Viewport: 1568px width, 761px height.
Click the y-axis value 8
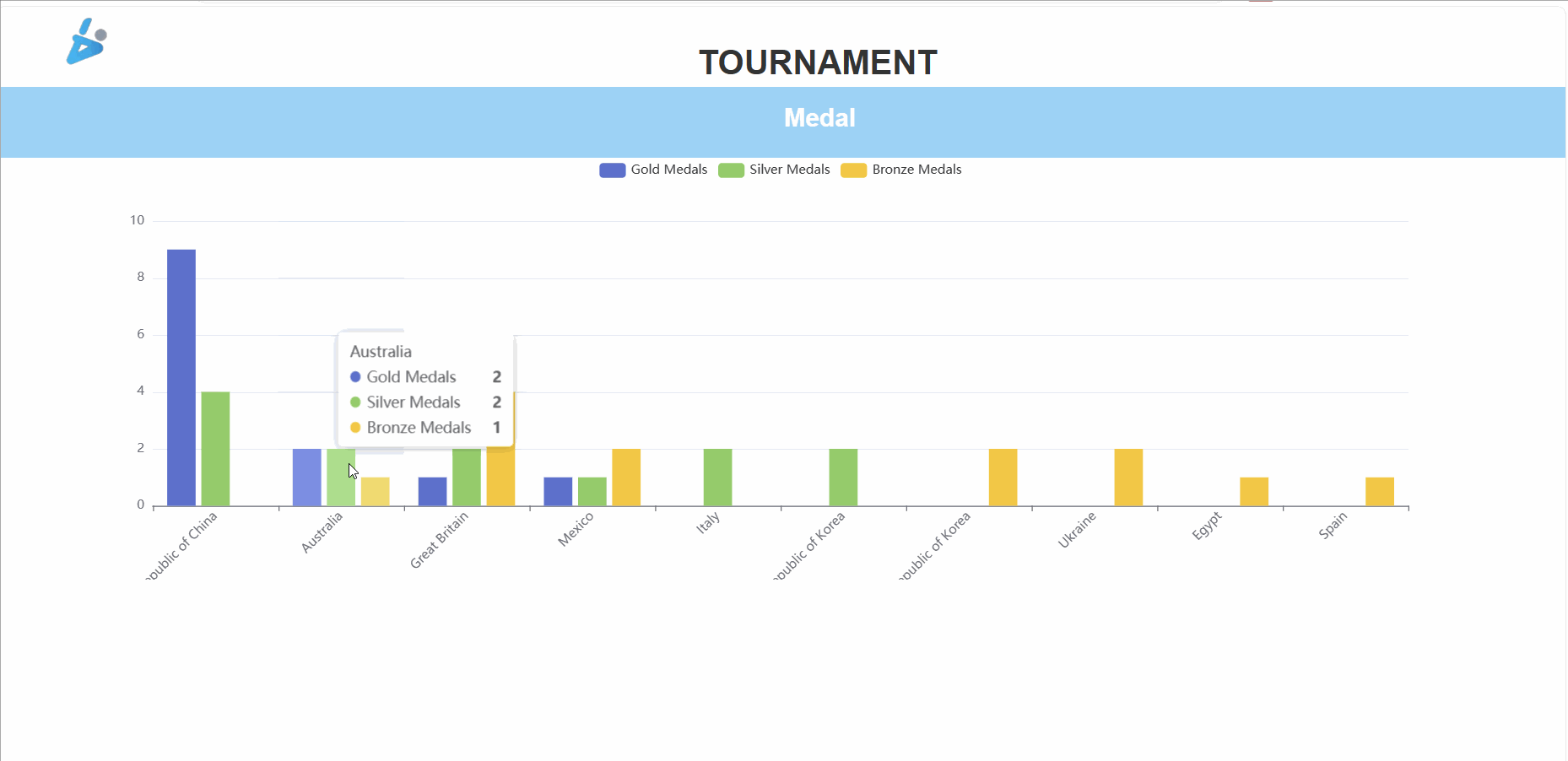pyautogui.click(x=141, y=277)
